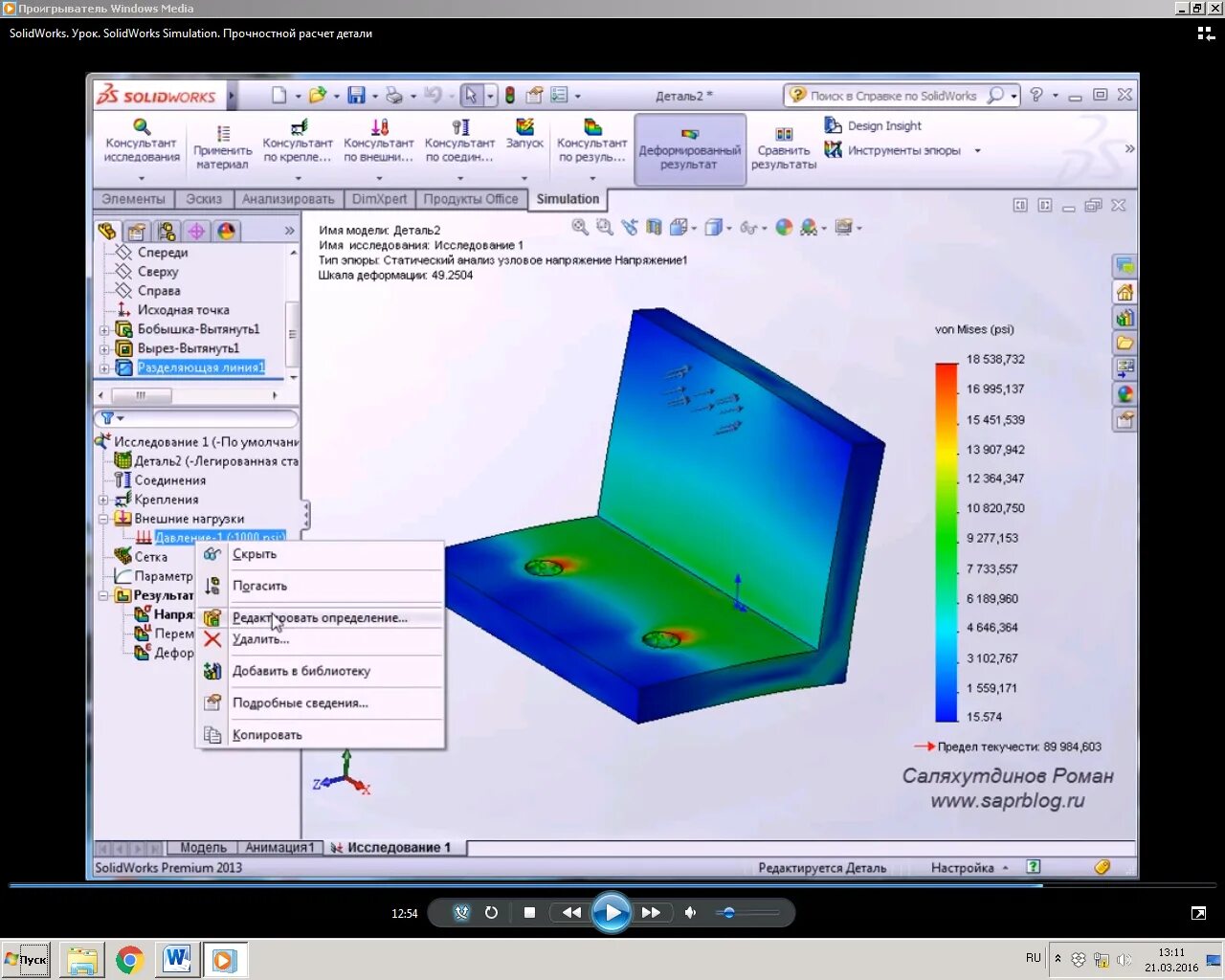Switch to Модель bottom tab

pyautogui.click(x=203, y=847)
